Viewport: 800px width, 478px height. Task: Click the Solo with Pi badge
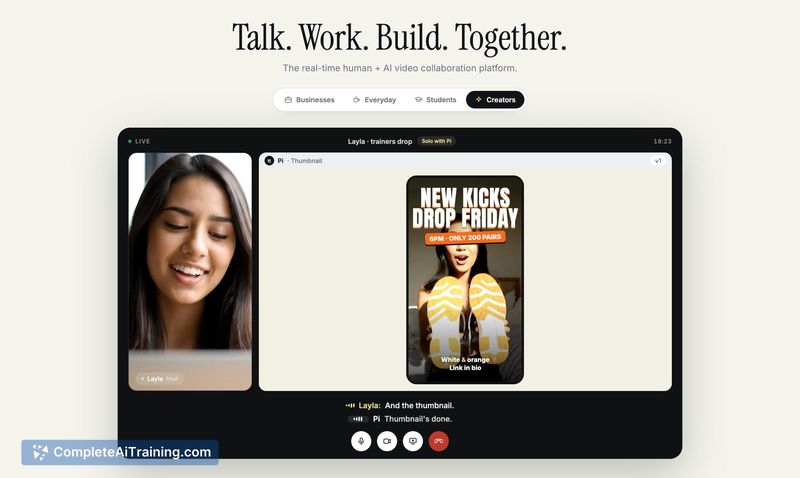(436, 141)
